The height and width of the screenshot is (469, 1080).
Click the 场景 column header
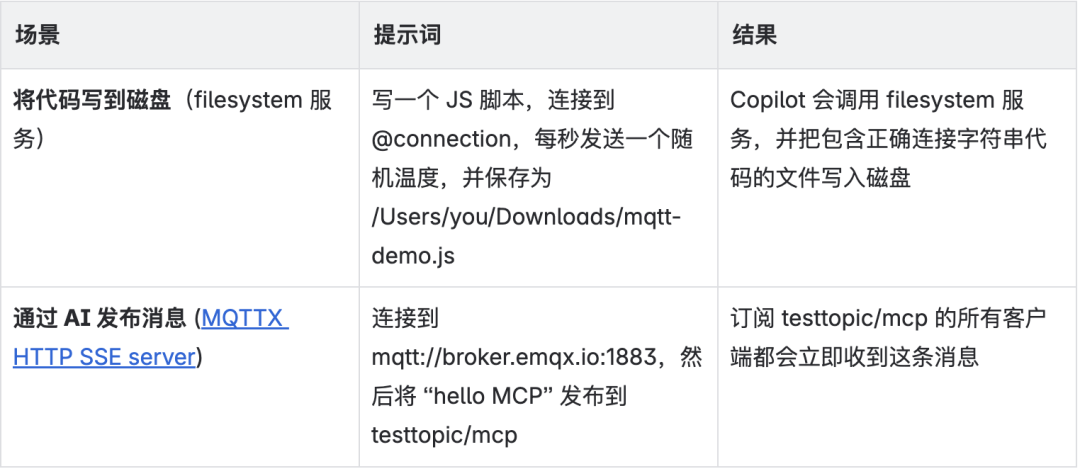[x=37, y=35]
